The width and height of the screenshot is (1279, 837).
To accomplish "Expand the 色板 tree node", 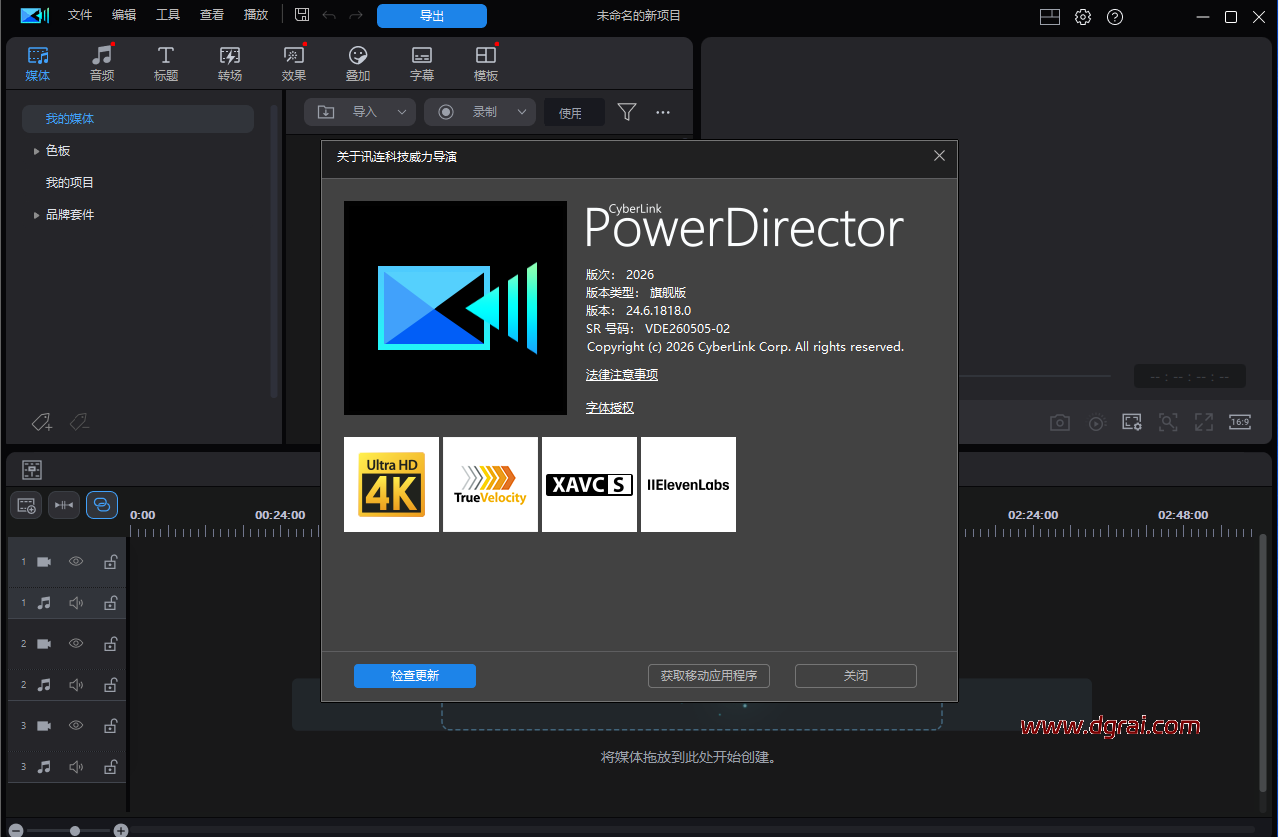I will [x=37, y=151].
